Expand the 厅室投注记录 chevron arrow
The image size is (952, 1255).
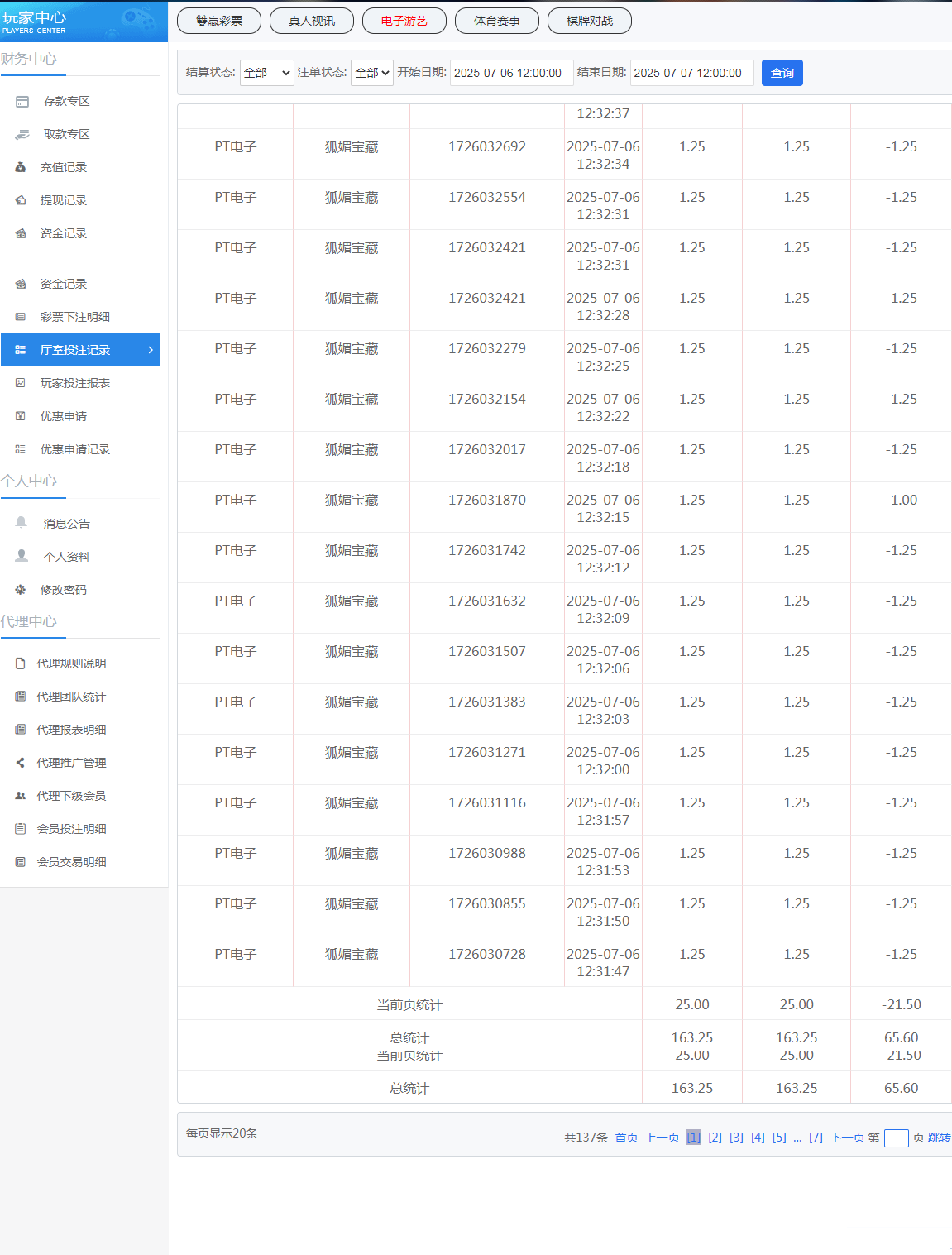[150, 350]
